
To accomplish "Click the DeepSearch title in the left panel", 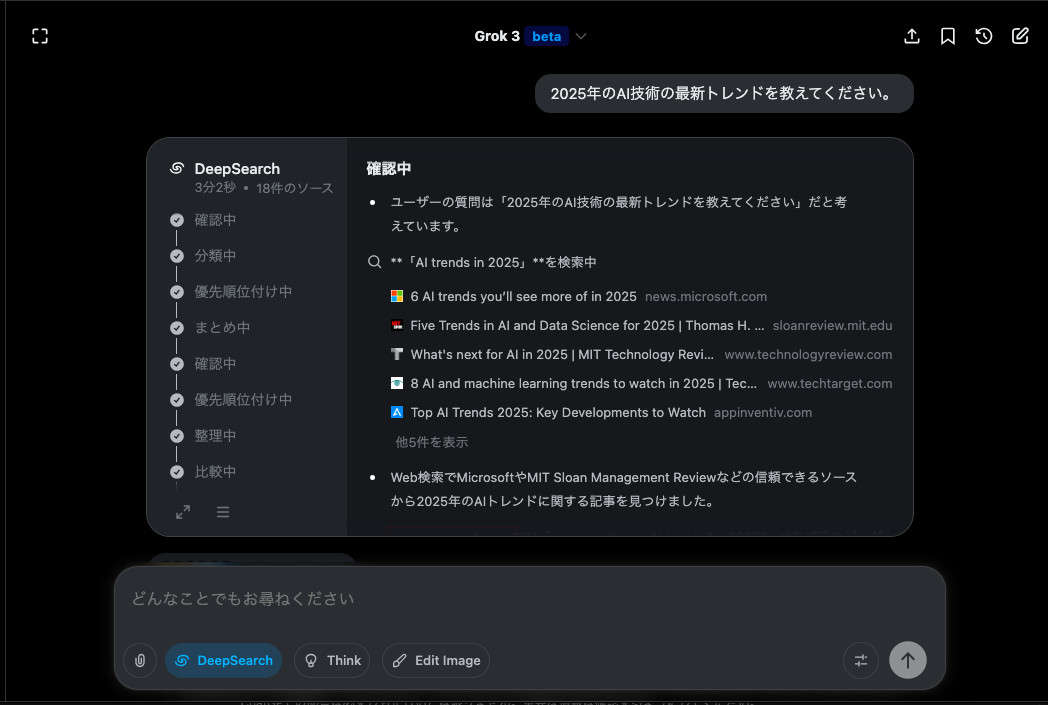I will [x=237, y=168].
